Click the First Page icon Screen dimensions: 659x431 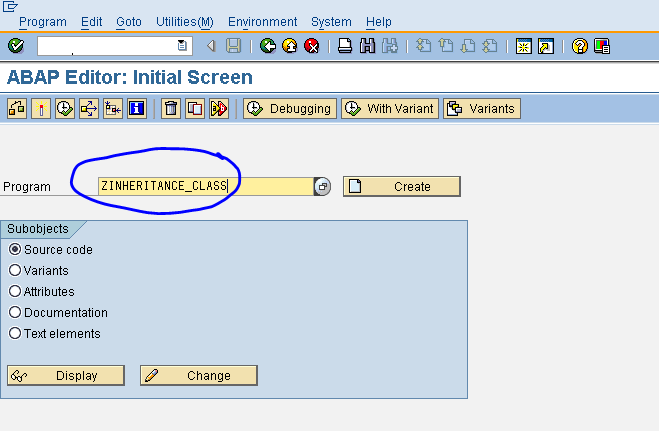tap(424, 45)
